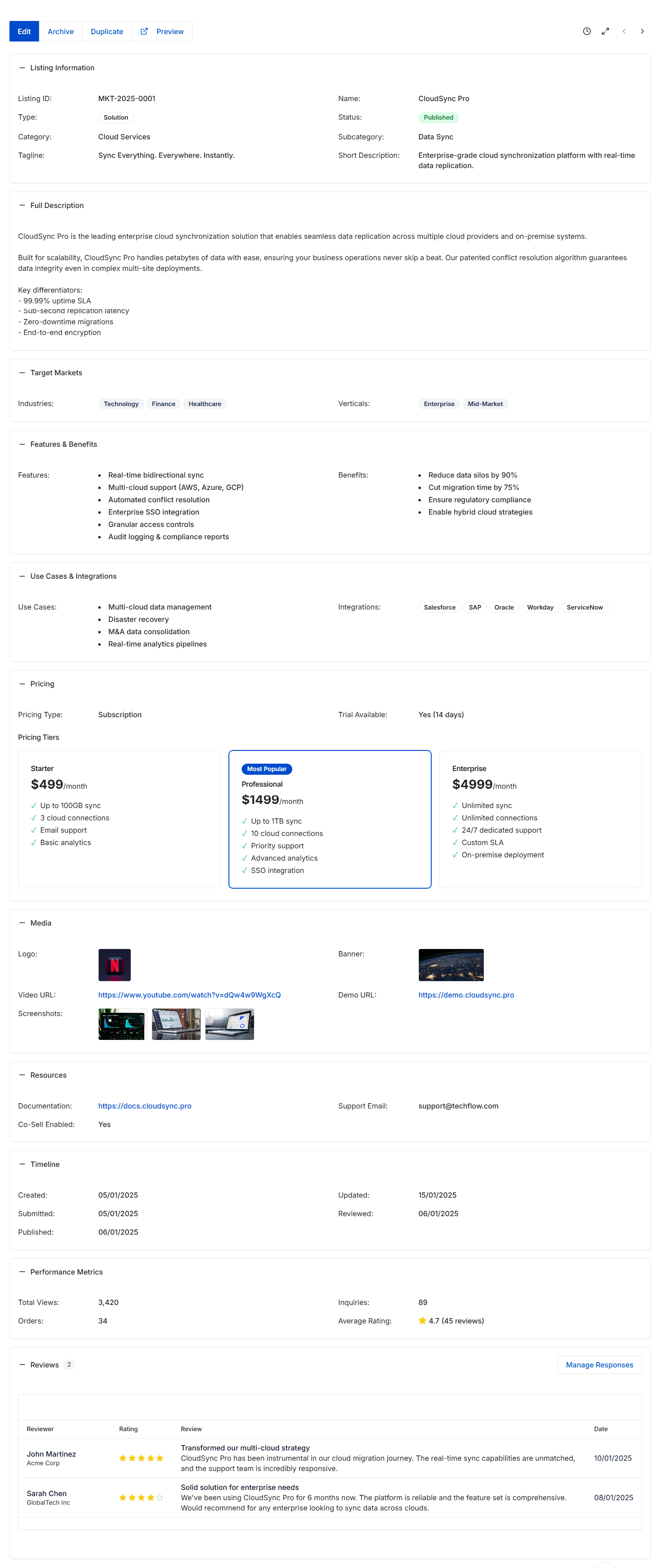Click the Solution type tag
This screenshot has height=1568, width=663.
[x=116, y=118]
